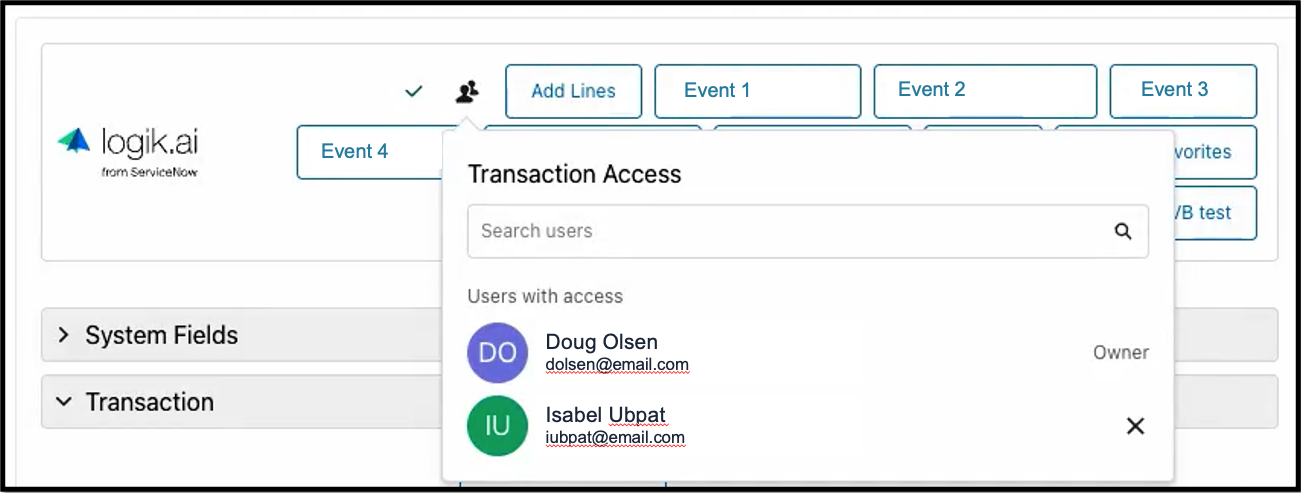Image resolution: width=1301 pixels, height=493 pixels.
Task: Remove Isabel Ubpat's access with X
Action: (x=1135, y=426)
